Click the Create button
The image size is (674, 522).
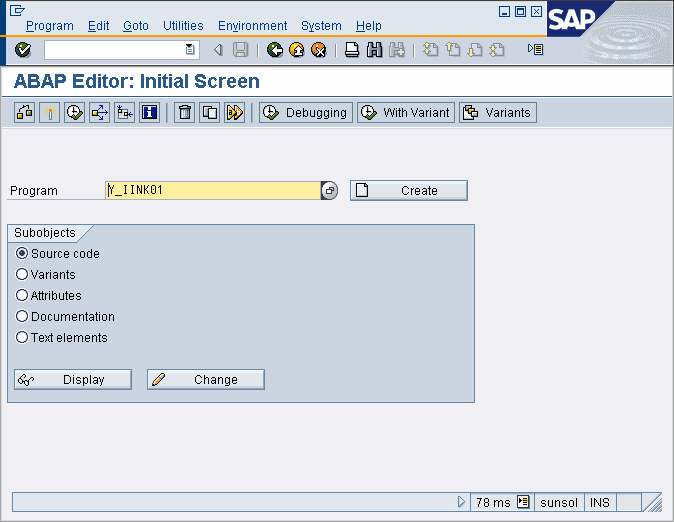tap(409, 190)
